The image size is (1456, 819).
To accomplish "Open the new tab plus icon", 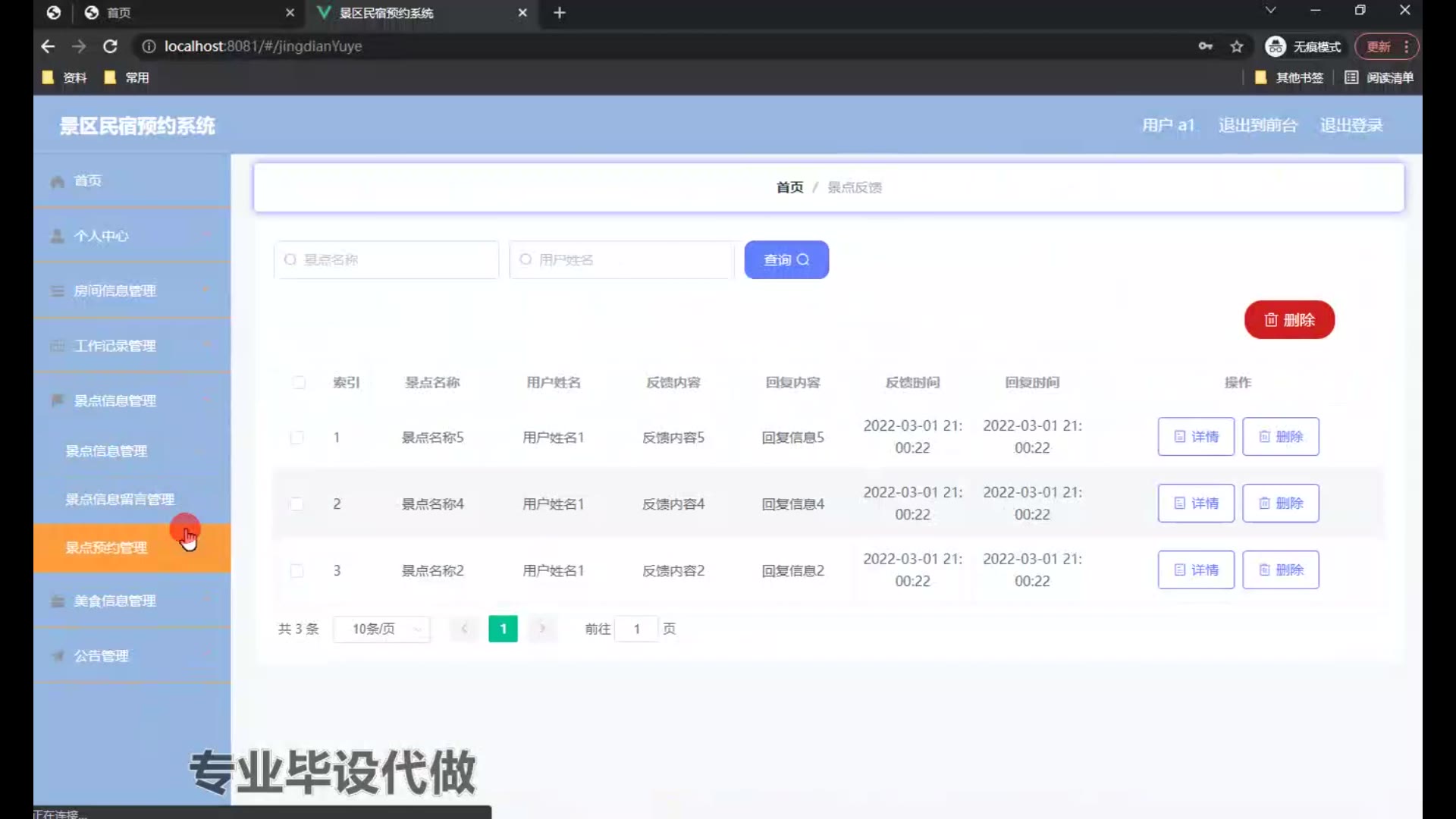I will (560, 13).
